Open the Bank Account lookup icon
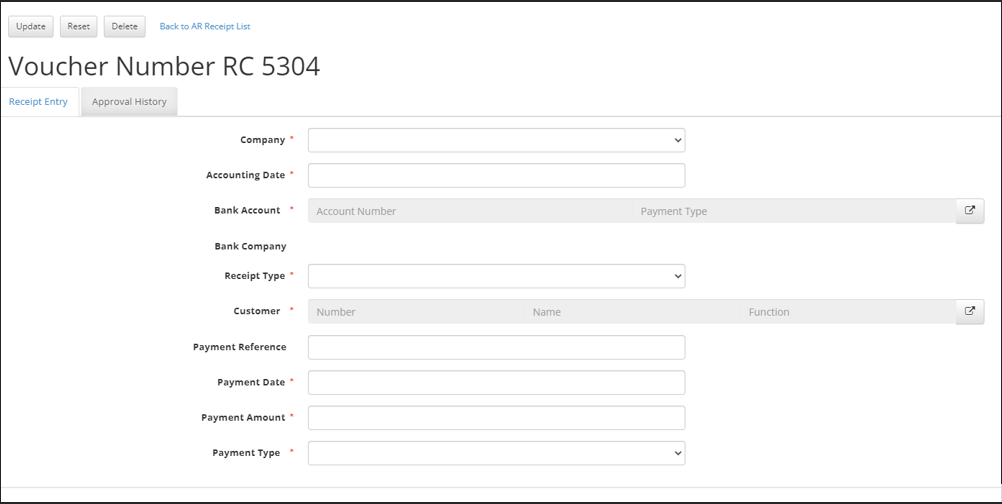1002x504 pixels. coord(969,211)
